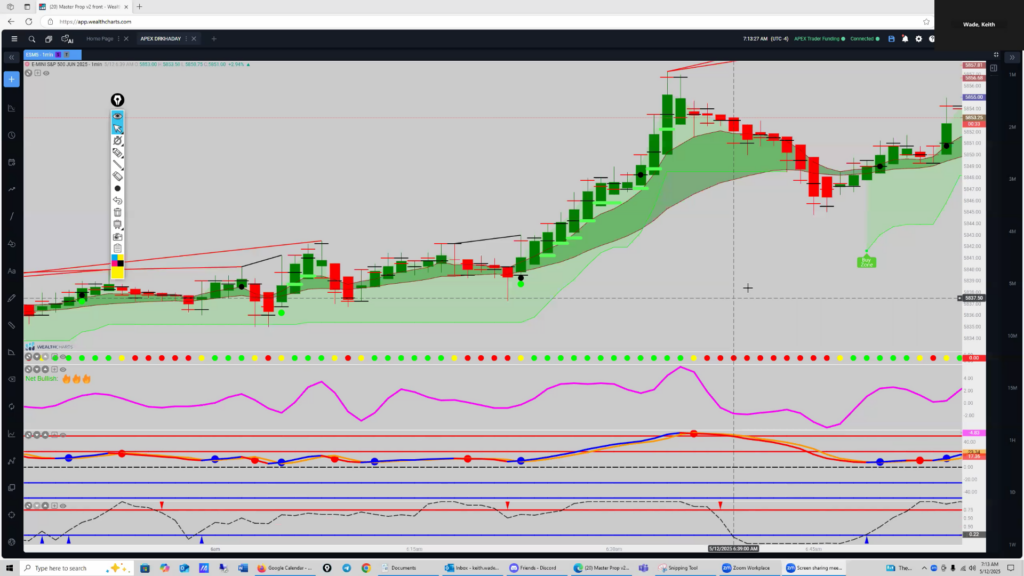Open the settings gear in header
1024x576 pixels.
919,39
